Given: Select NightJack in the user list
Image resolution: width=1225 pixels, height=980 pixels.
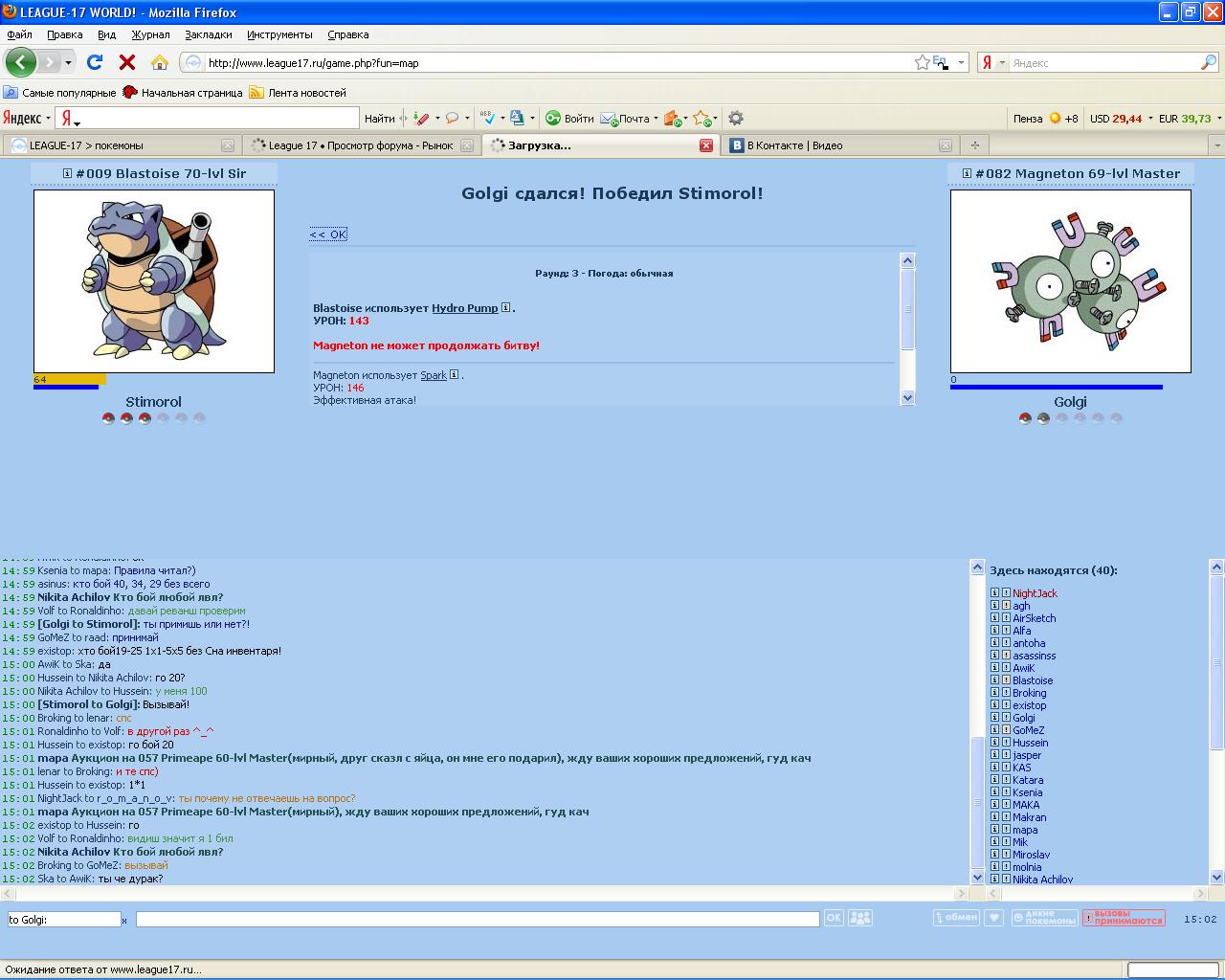Looking at the screenshot, I should [1035, 593].
